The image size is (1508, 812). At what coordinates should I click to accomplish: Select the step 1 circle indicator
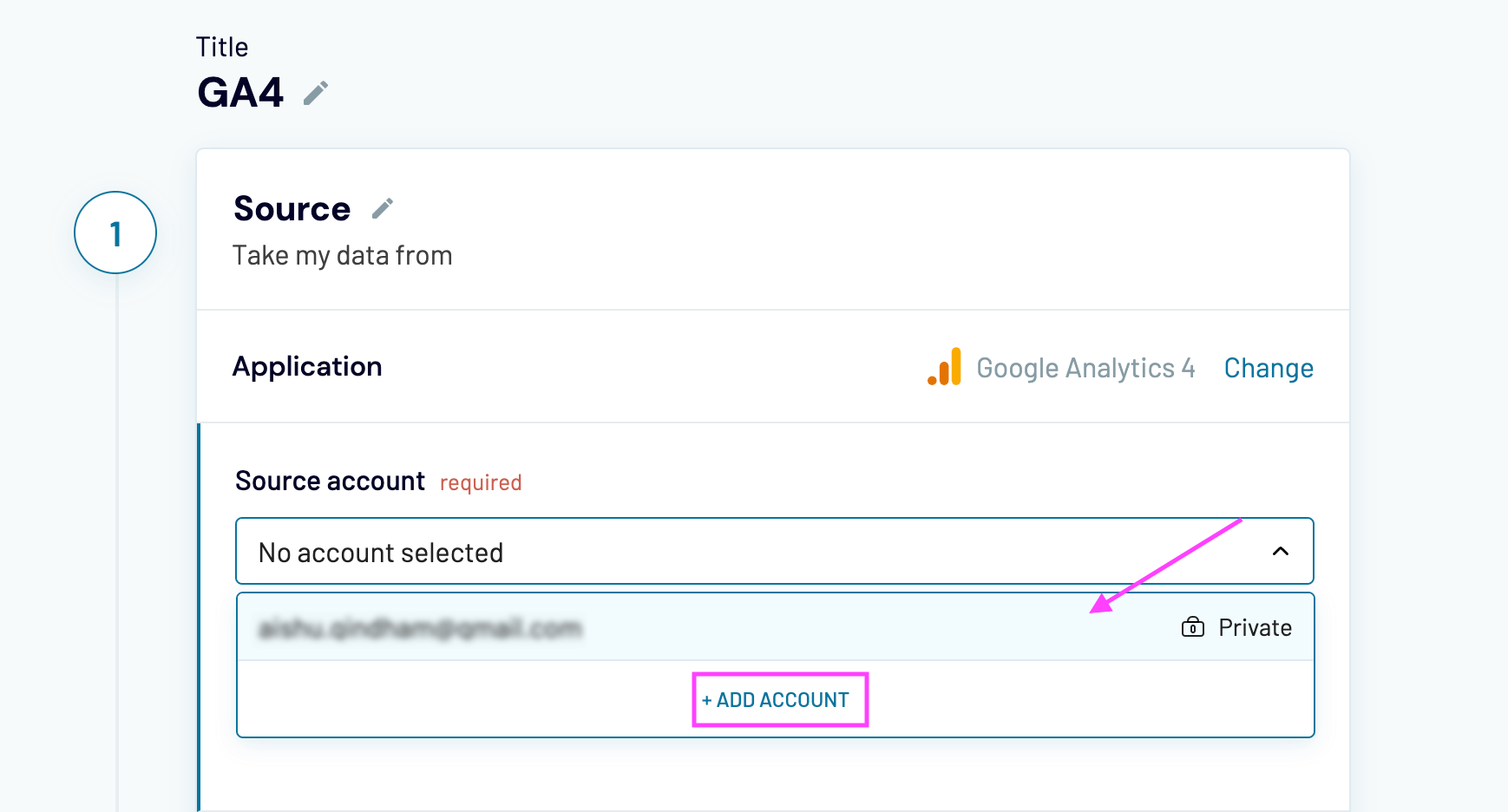click(115, 232)
